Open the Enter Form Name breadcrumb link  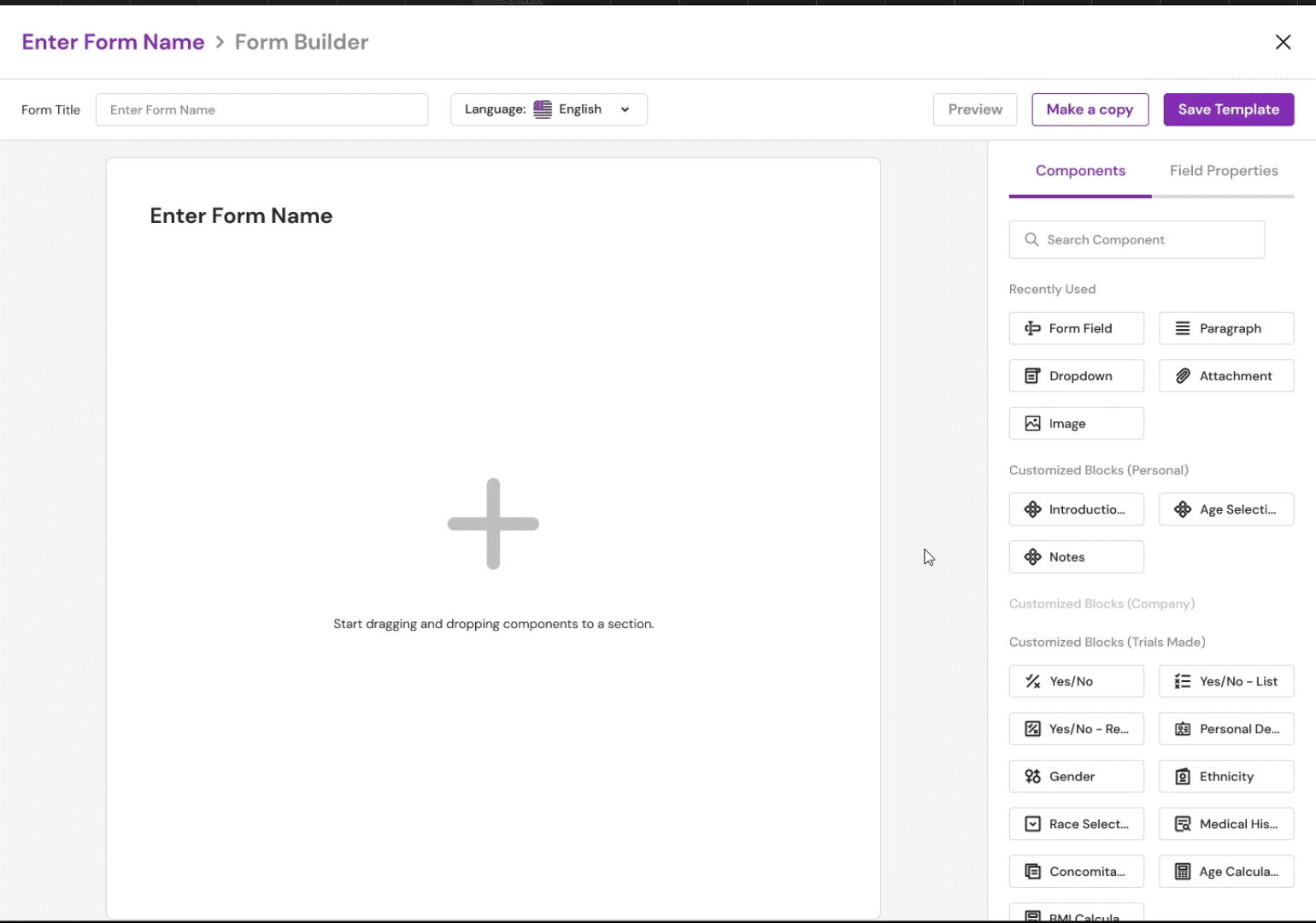click(113, 42)
